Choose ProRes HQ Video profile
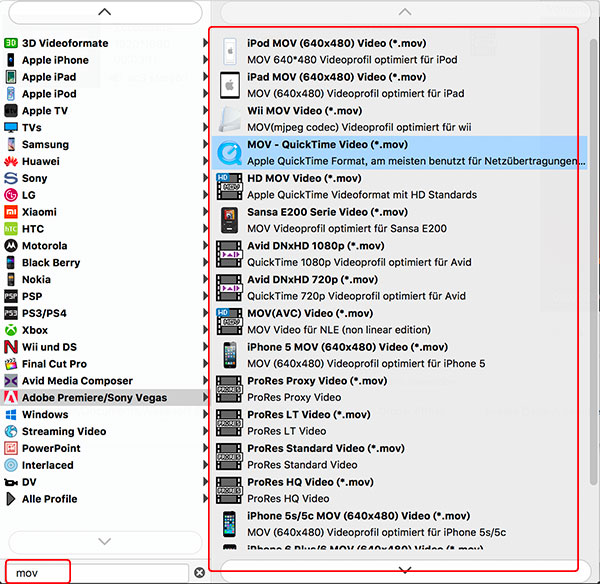The image size is (600, 584). [x=399, y=490]
